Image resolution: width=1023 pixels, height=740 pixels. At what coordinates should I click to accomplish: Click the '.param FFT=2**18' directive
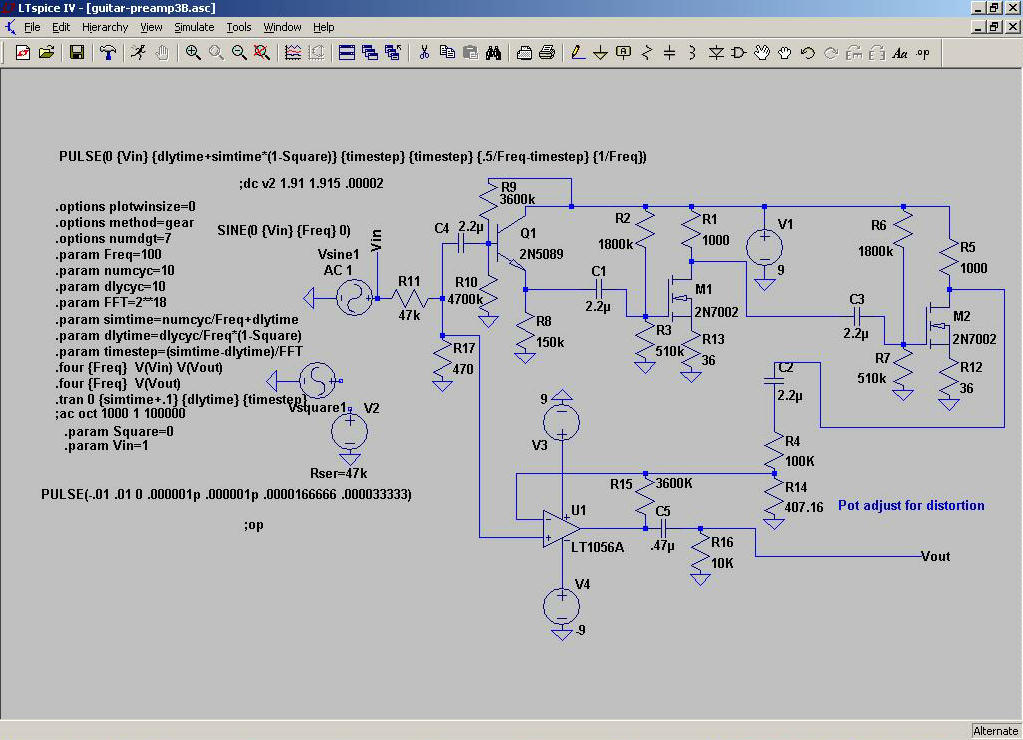tap(111, 303)
